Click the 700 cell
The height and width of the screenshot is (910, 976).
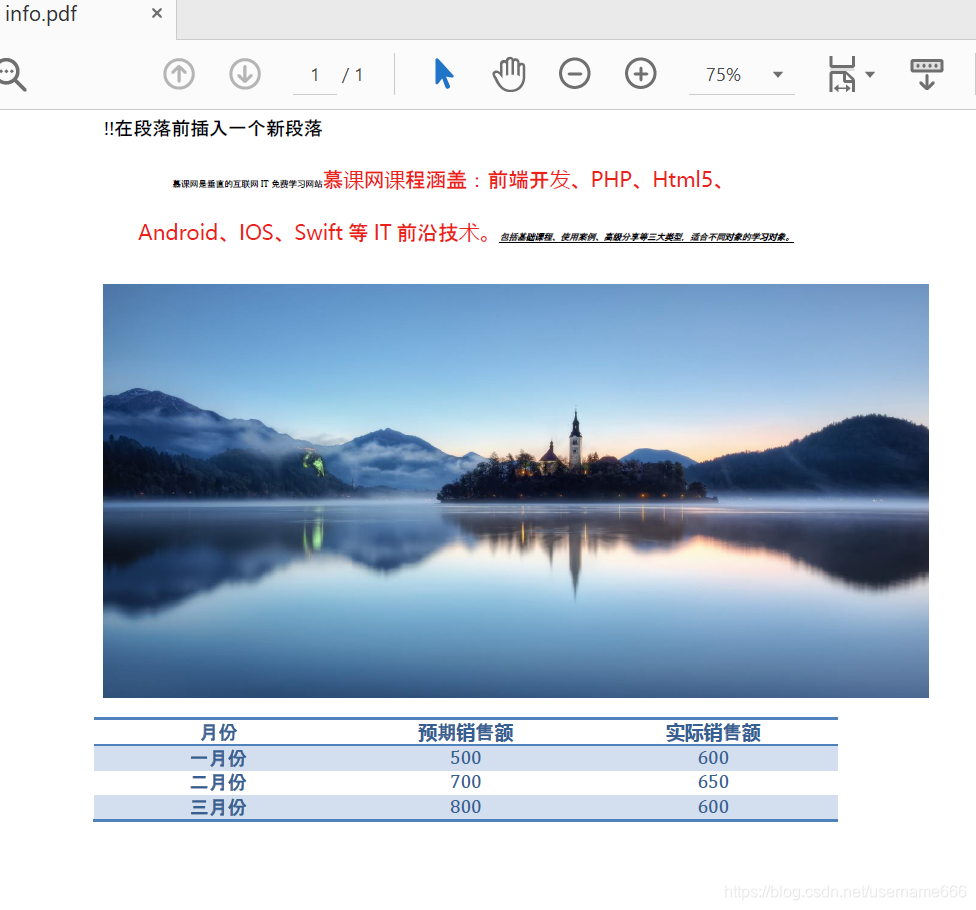(x=466, y=782)
